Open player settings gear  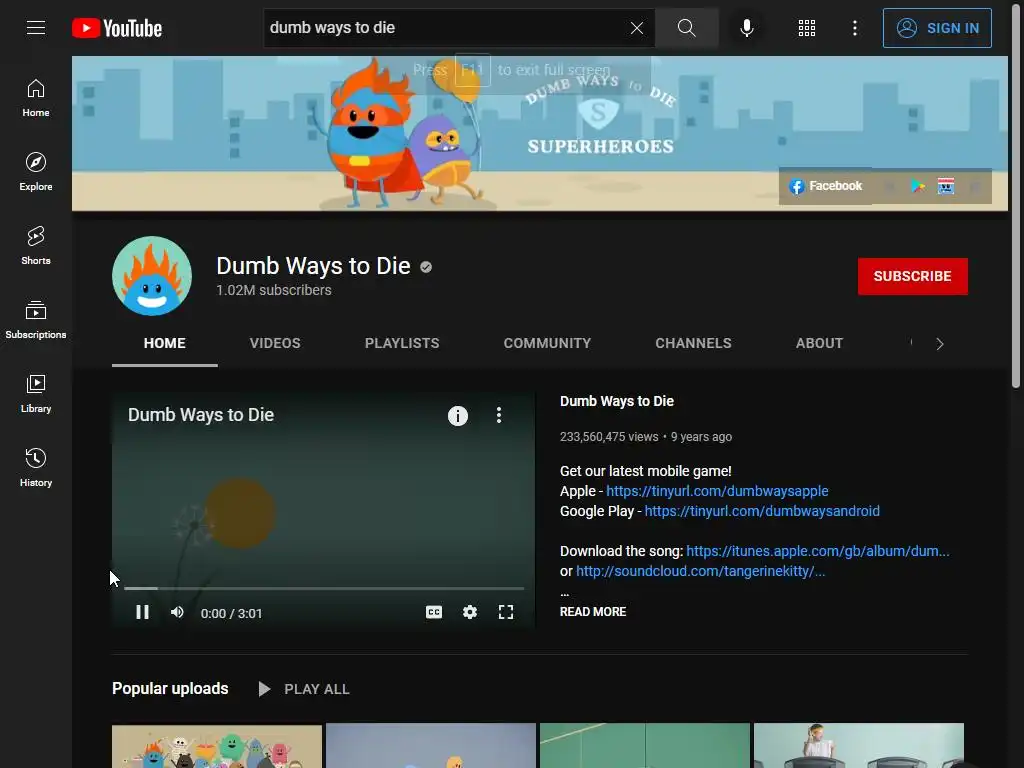(x=470, y=613)
